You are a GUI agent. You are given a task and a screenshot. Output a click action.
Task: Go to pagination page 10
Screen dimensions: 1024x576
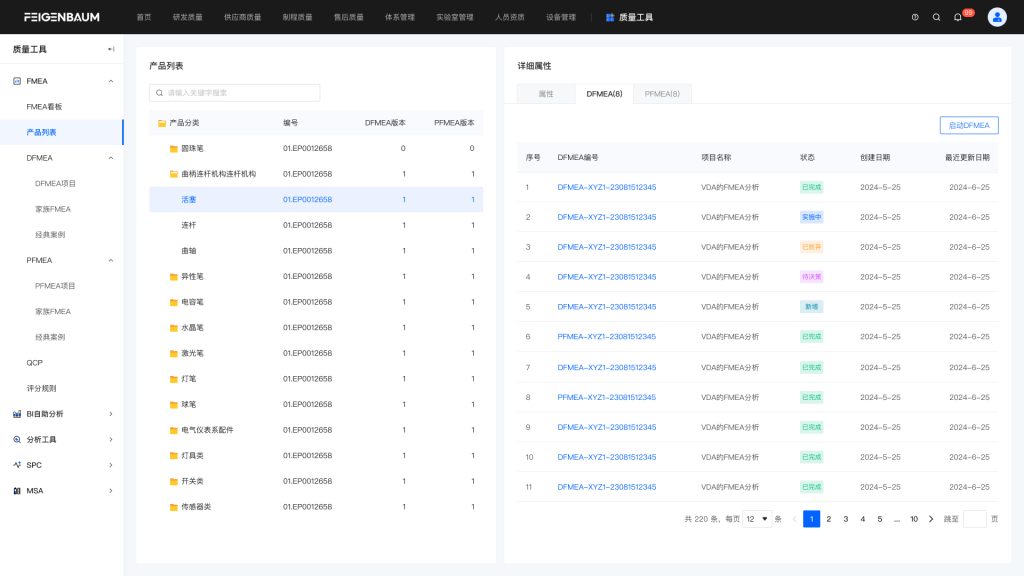tap(914, 519)
